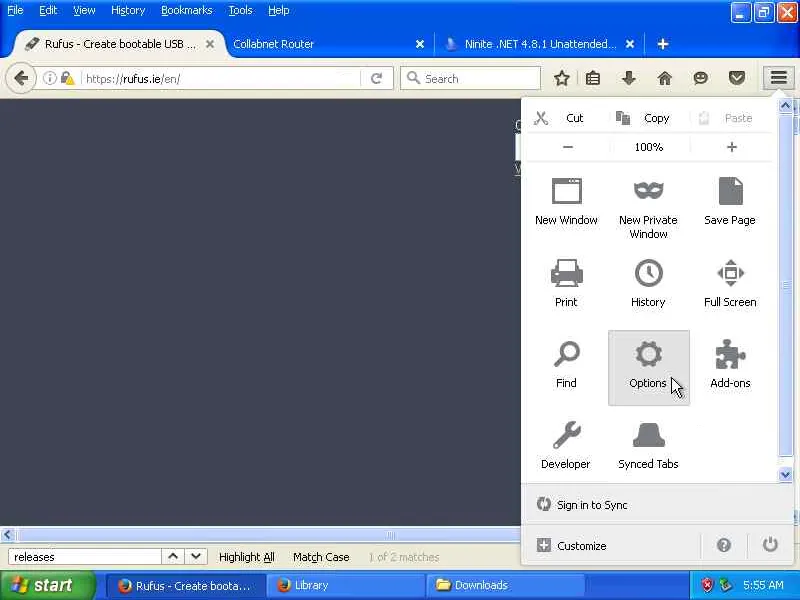Find next match down arrow
Viewport: 800px width, 600px height.
point(196,557)
